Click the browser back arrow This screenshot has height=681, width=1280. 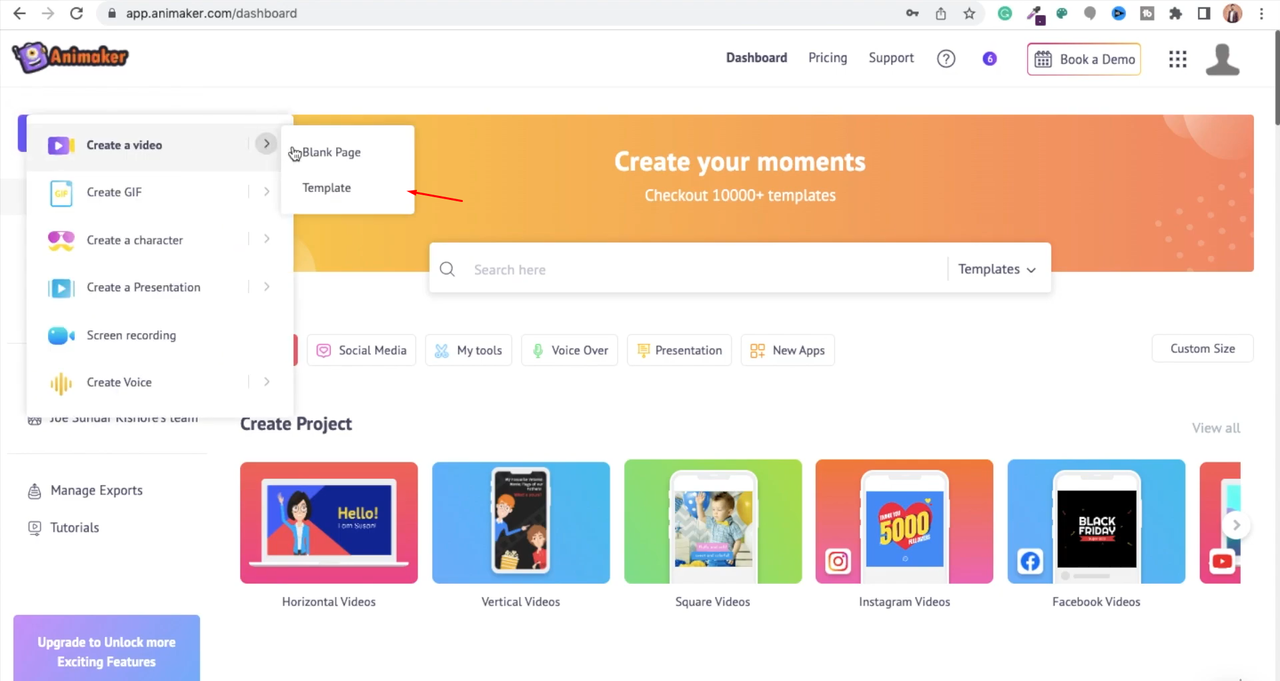pyautogui.click(x=19, y=13)
